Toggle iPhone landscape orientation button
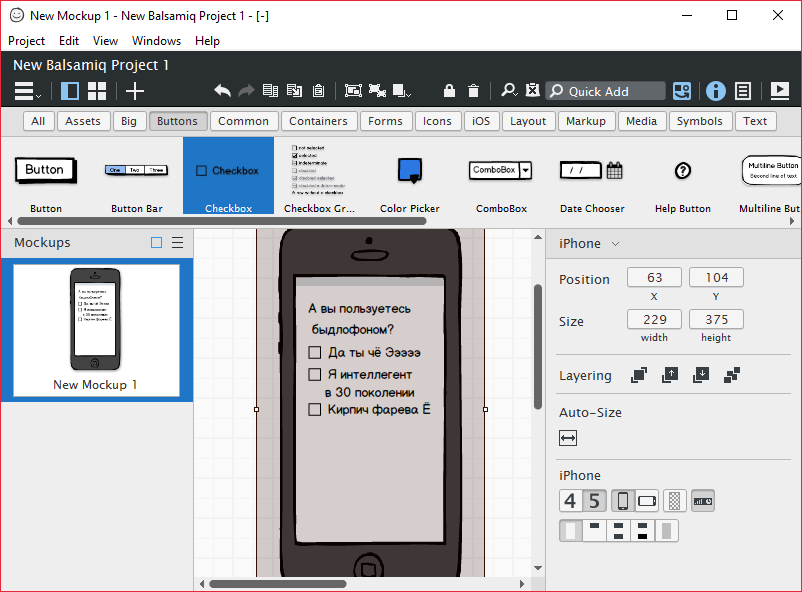The height and width of the screenshot is (592, 802). click(647, 501)
